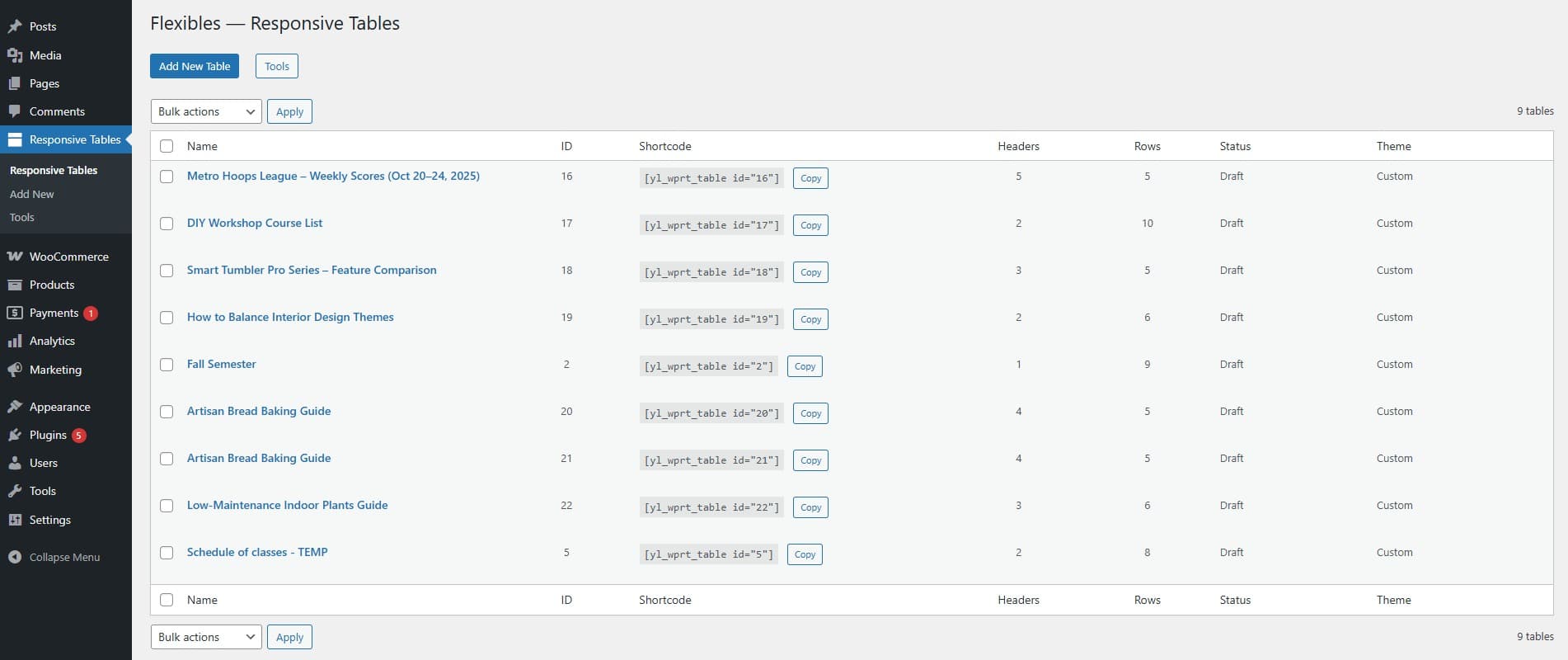Check the DIY Workshop Course List checkbox
The width and height of the screenshot is (1568, 660).
point(167,224)
